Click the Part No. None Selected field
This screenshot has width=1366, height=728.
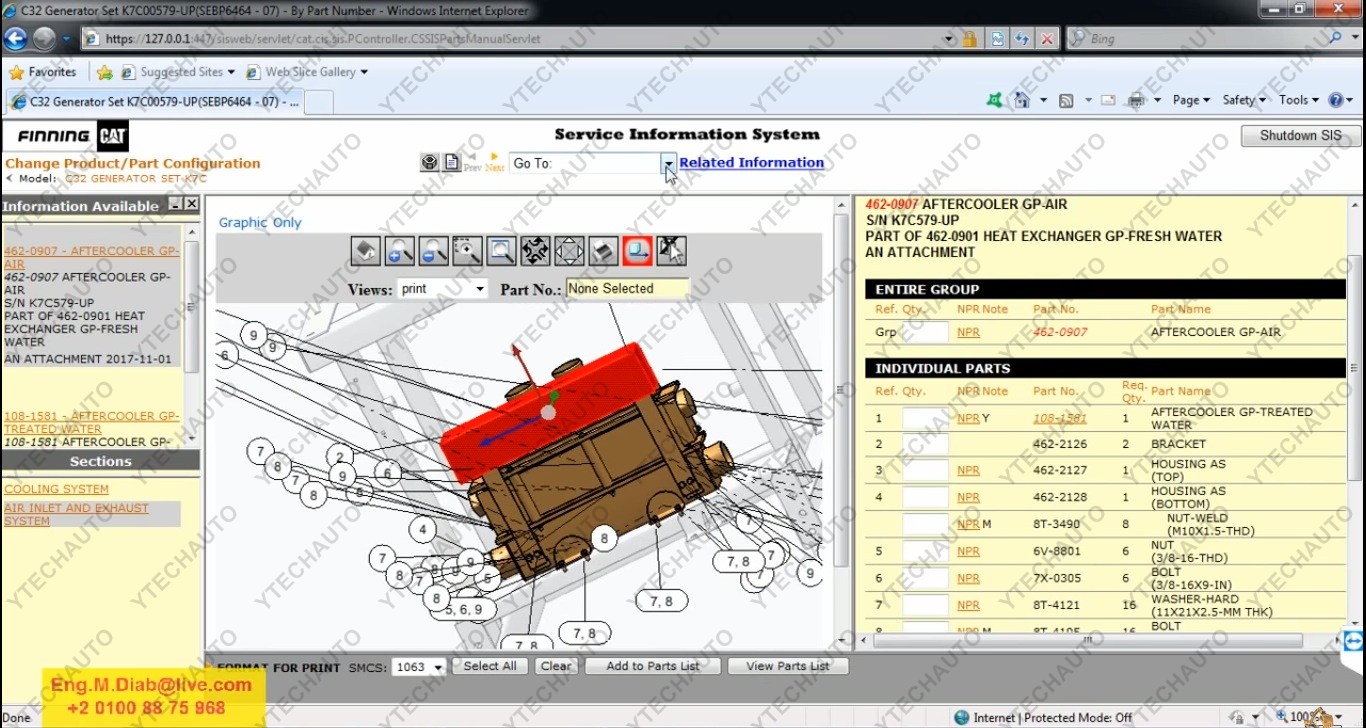pyautogui.click(x=627, y=288)
